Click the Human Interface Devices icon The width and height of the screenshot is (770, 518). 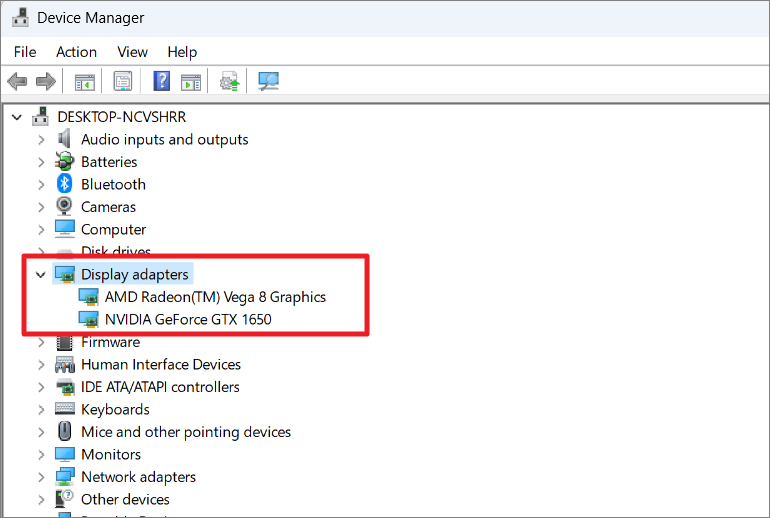click(x=64, y=364)
